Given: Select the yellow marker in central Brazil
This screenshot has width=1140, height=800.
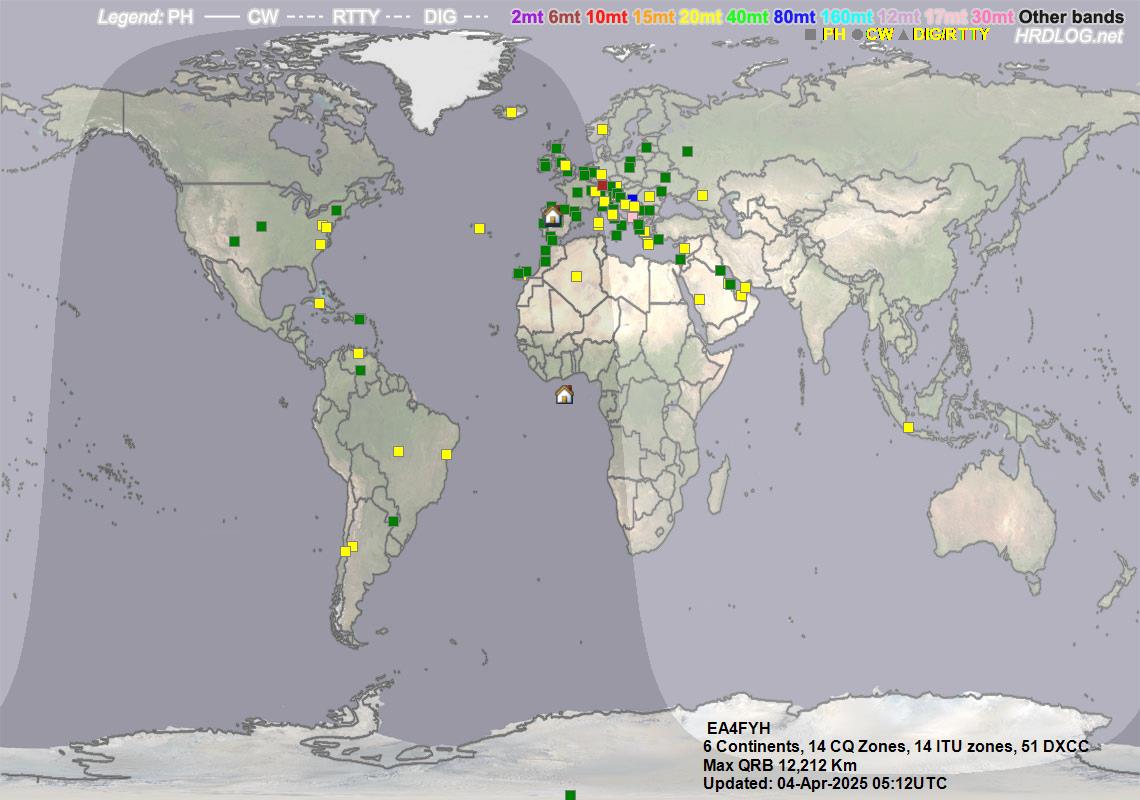Looking at the screenshot, I should pos(398,451).
